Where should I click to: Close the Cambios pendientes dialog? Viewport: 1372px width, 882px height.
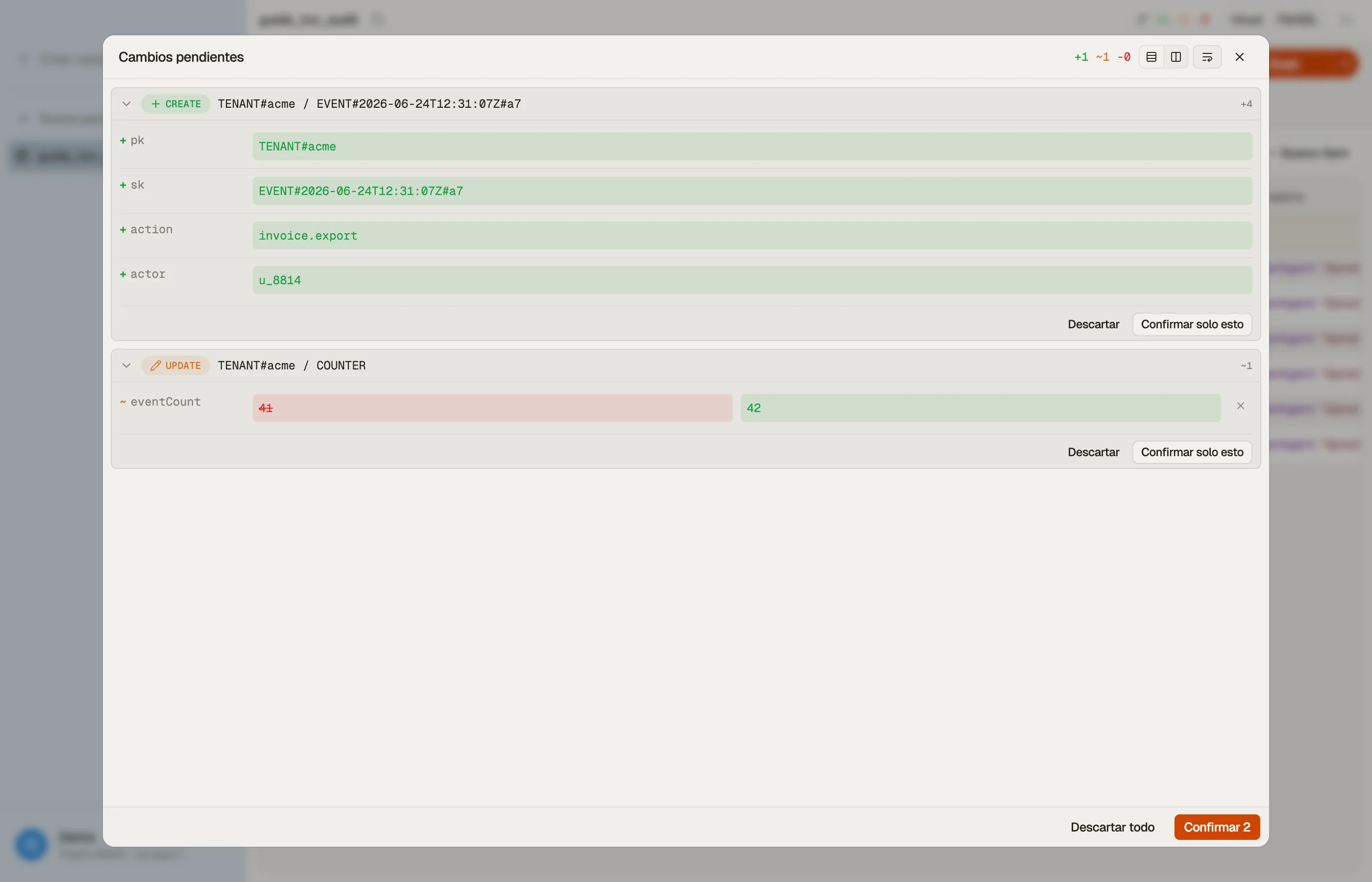pyautogui.click(x=1240, y=57)
